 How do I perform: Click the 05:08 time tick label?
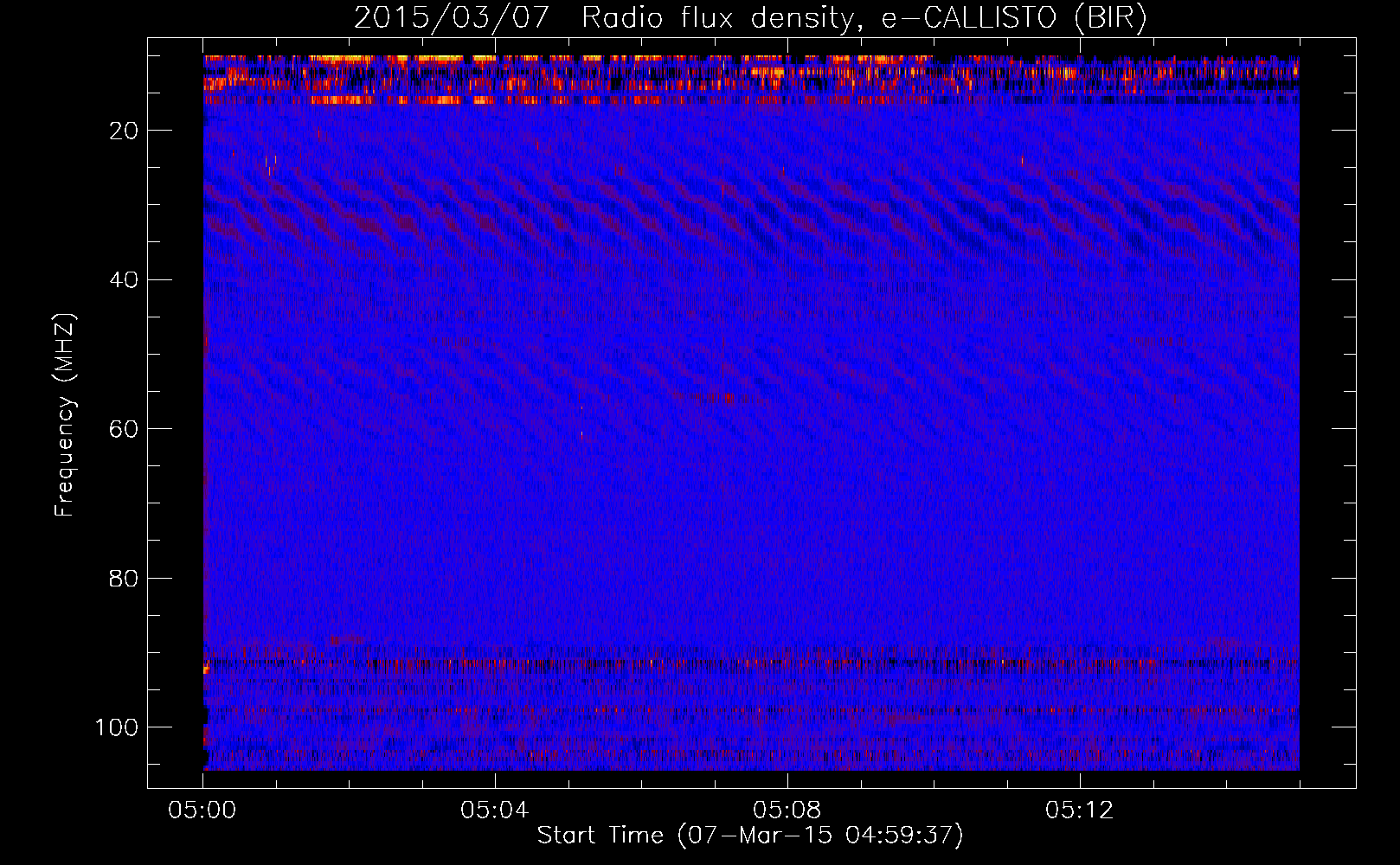point(787,811)
